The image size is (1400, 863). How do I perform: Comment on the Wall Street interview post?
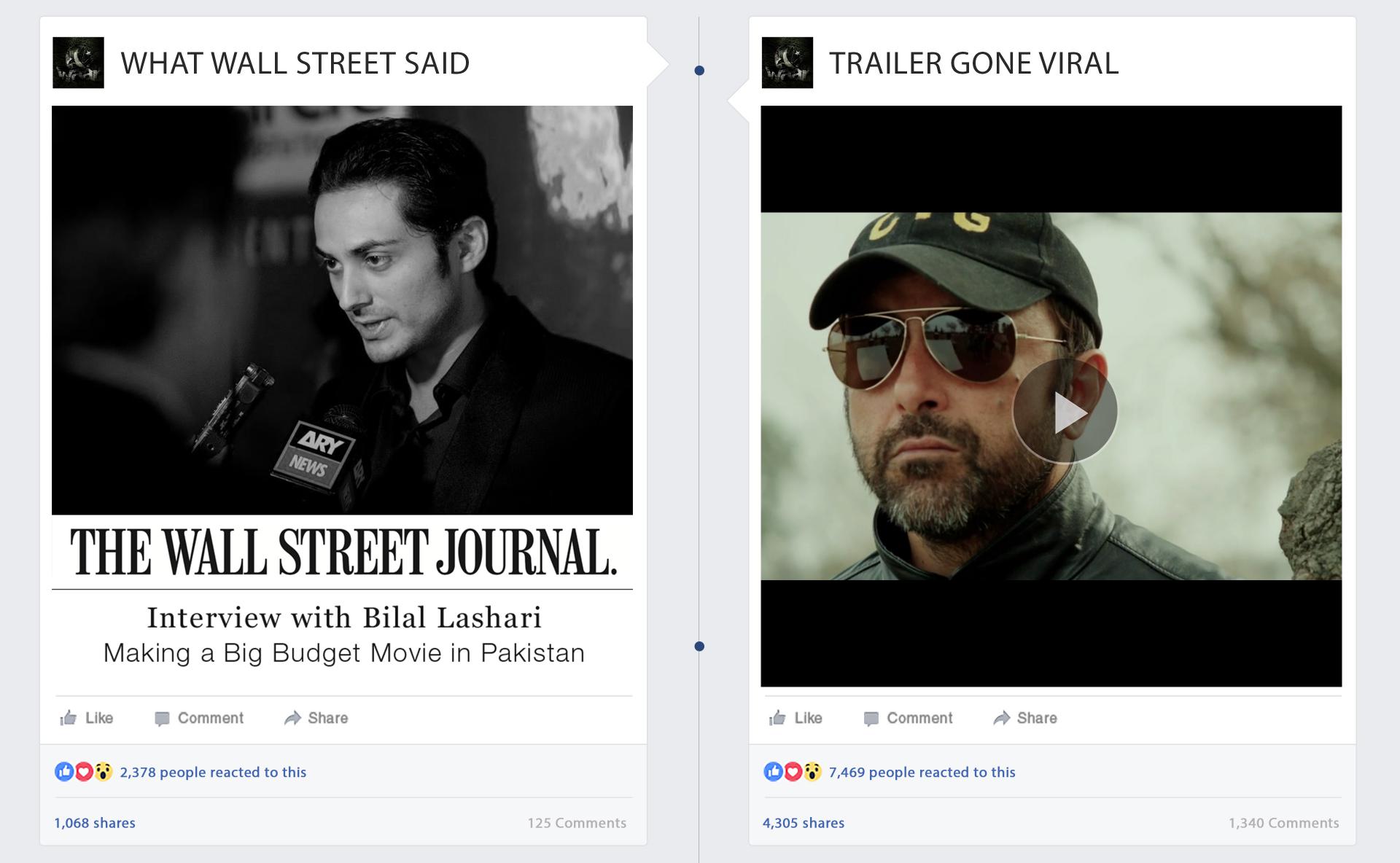pyautogui.click(x=199, y=718)
